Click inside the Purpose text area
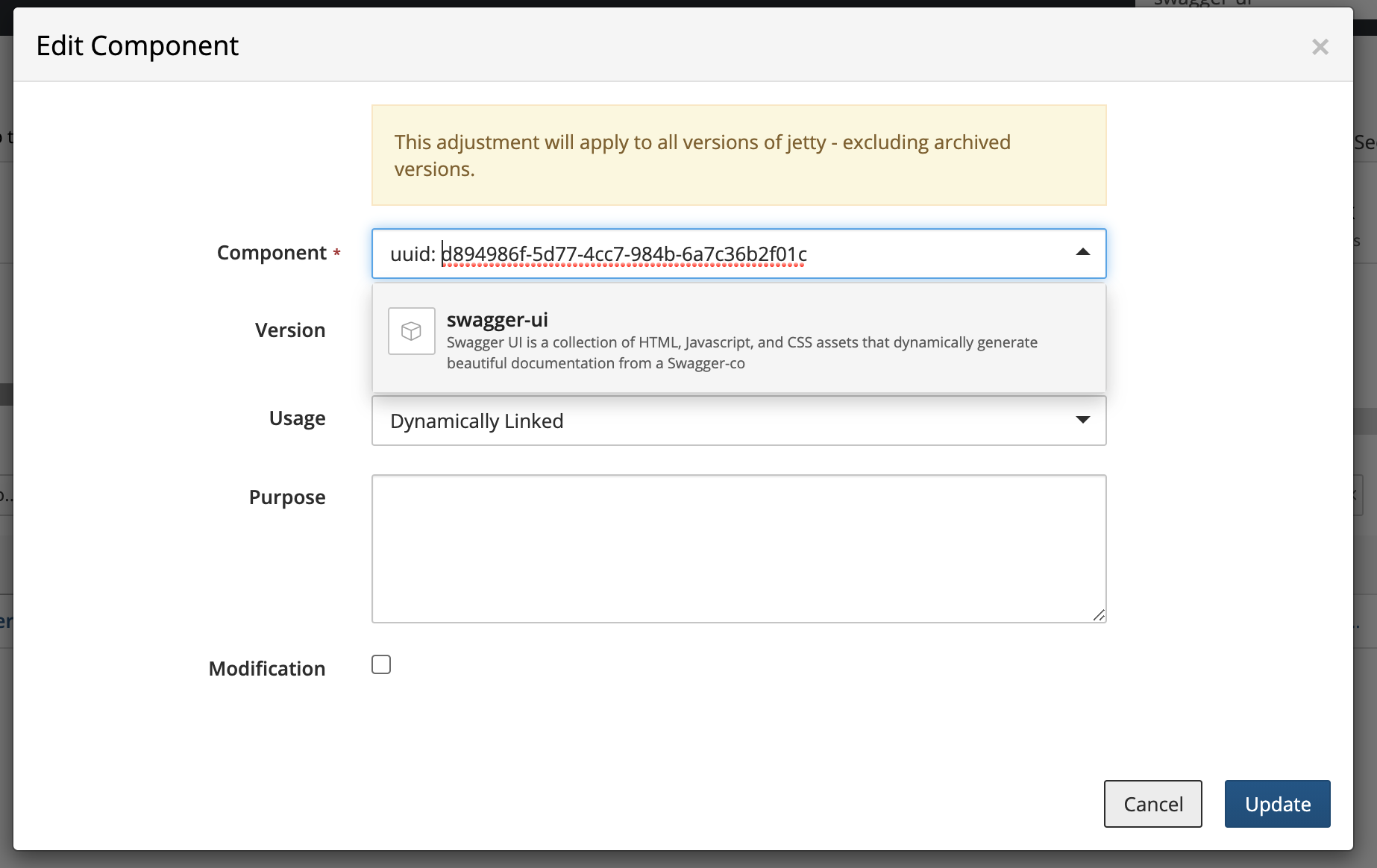This screenshot has width=1377, height=868. [x=738, y=548]
